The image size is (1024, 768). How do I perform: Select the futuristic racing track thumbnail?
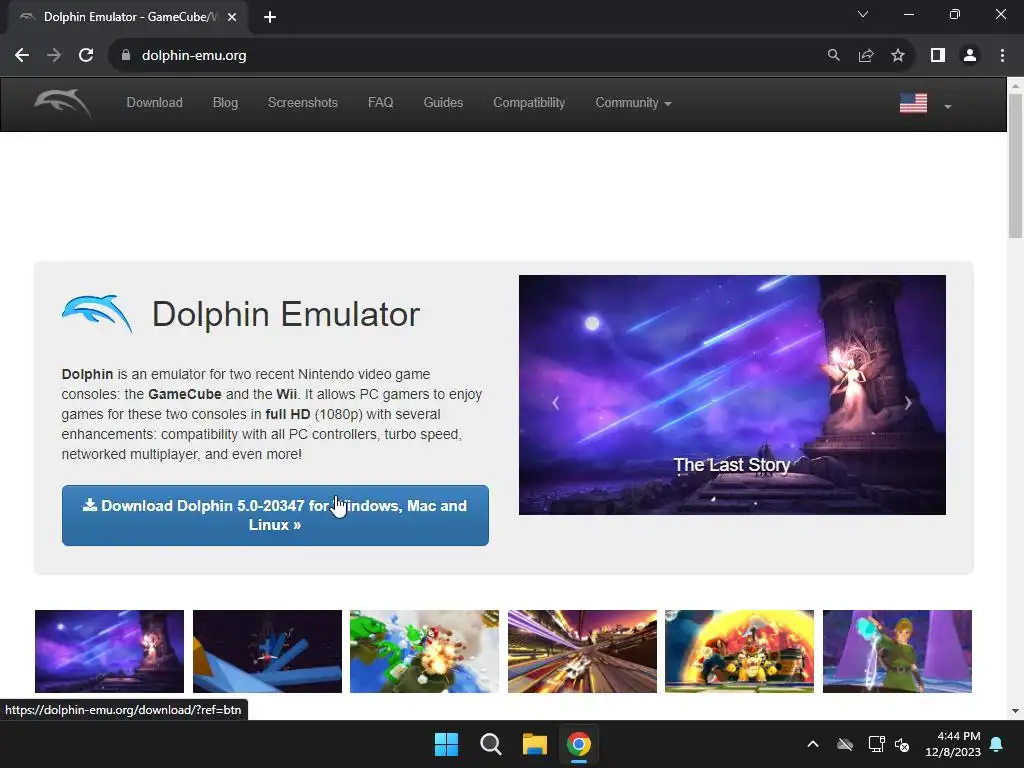pyautogui.click(x=583, y=651)
